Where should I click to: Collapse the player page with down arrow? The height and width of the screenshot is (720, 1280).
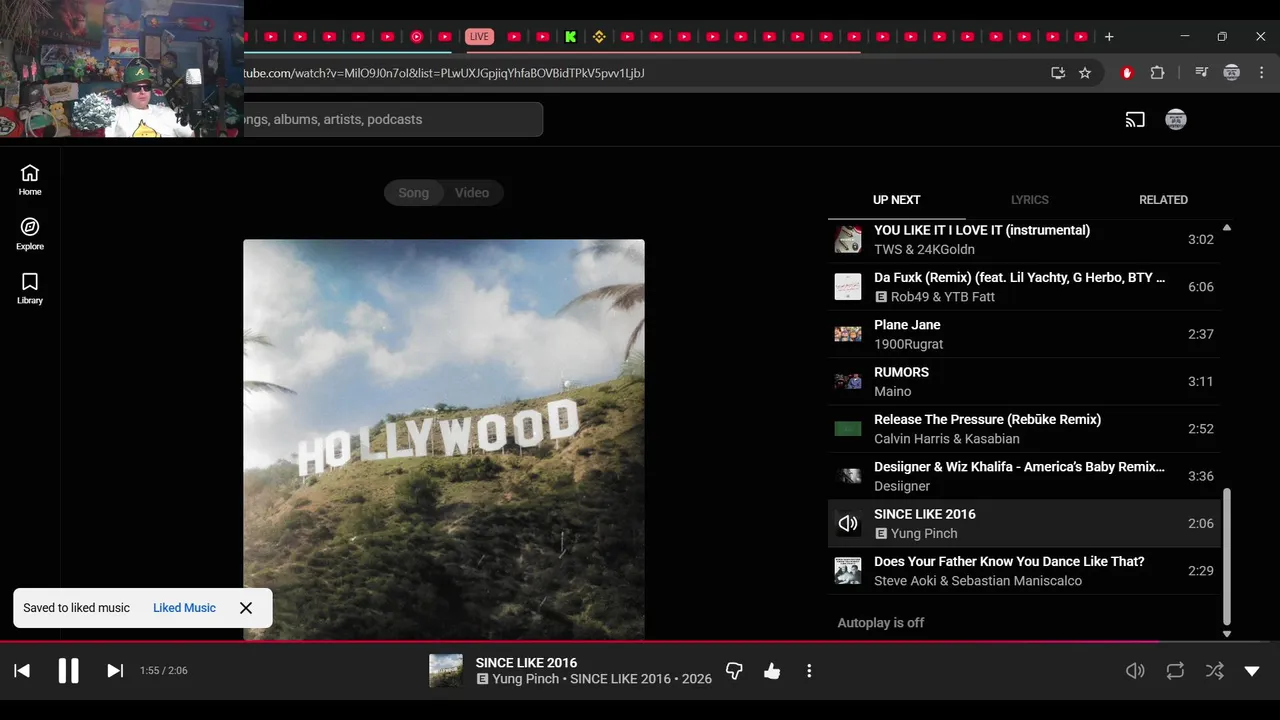coord(1252,671)
